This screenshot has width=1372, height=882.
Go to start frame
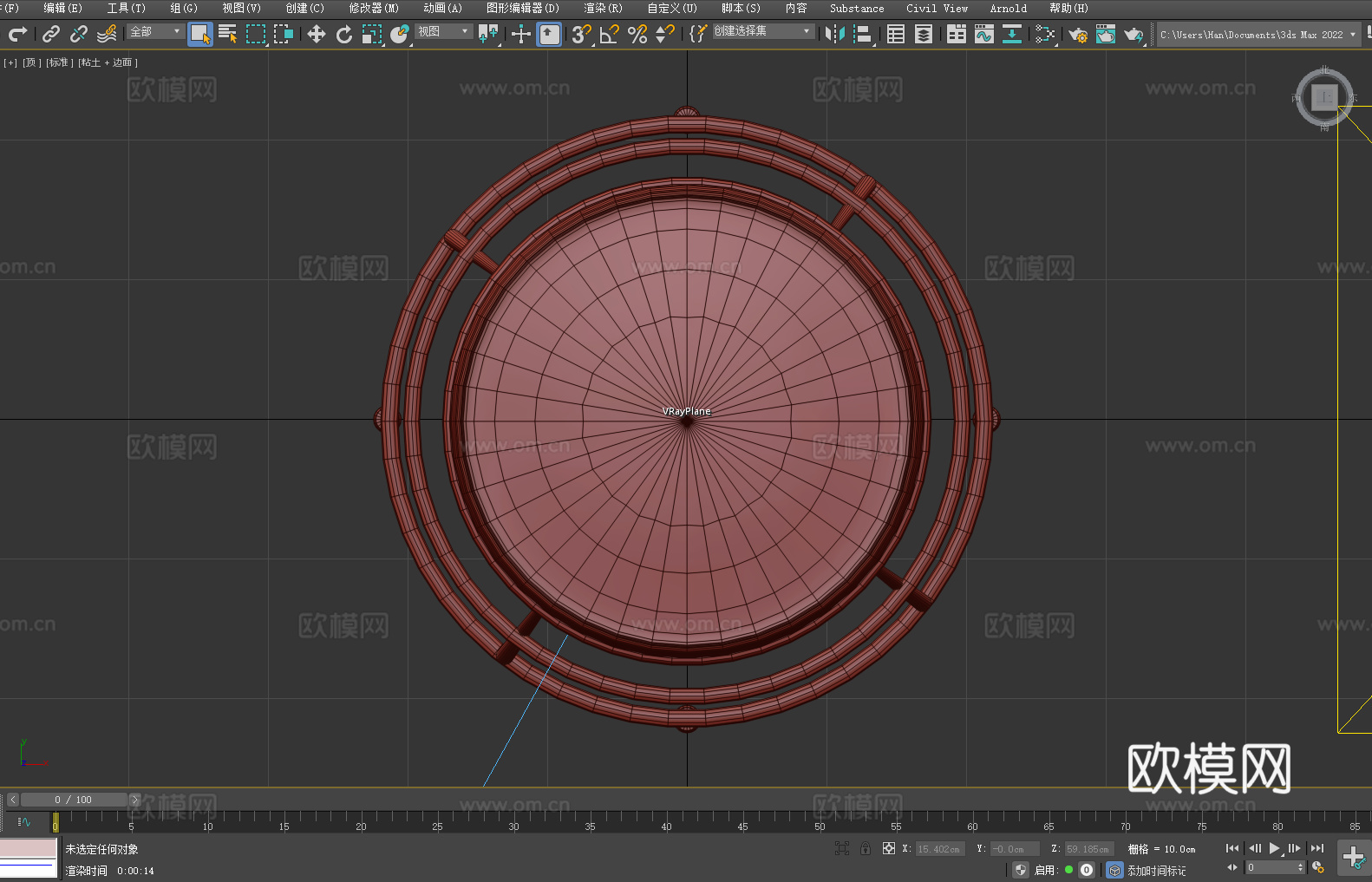[1232, 848]
